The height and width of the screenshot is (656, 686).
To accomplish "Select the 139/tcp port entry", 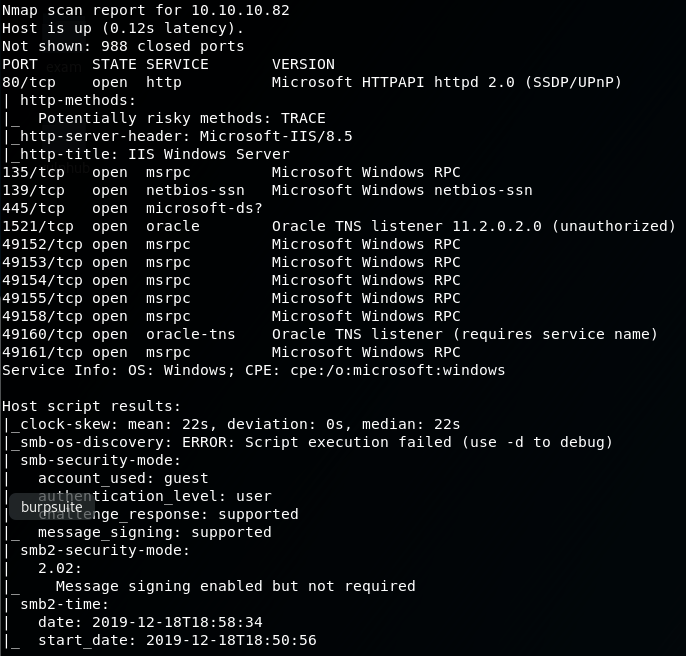I will tap(33, 190).
